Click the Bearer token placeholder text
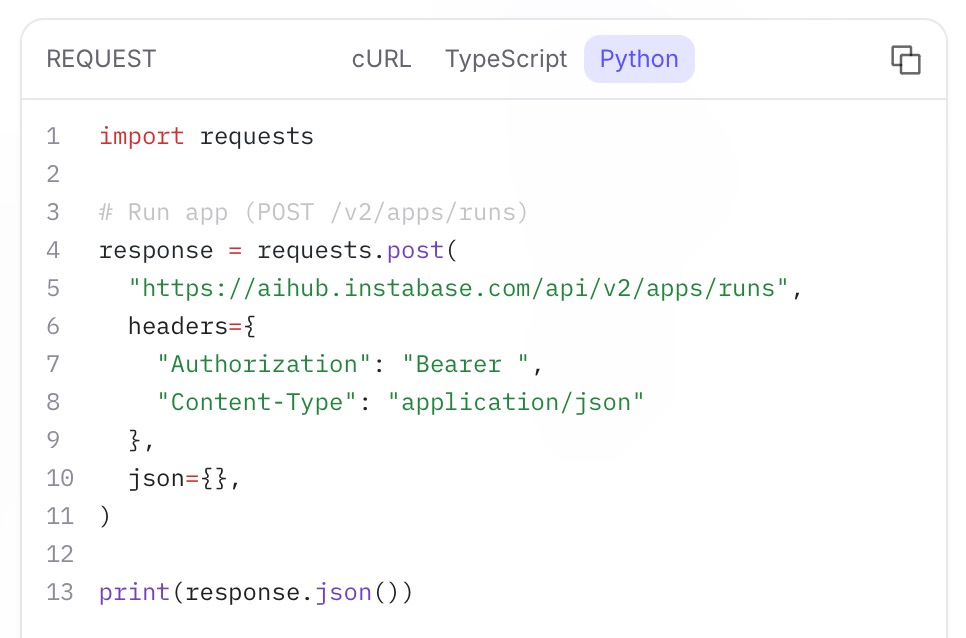This screenshot has width=966, height=638. pos(468,364)
